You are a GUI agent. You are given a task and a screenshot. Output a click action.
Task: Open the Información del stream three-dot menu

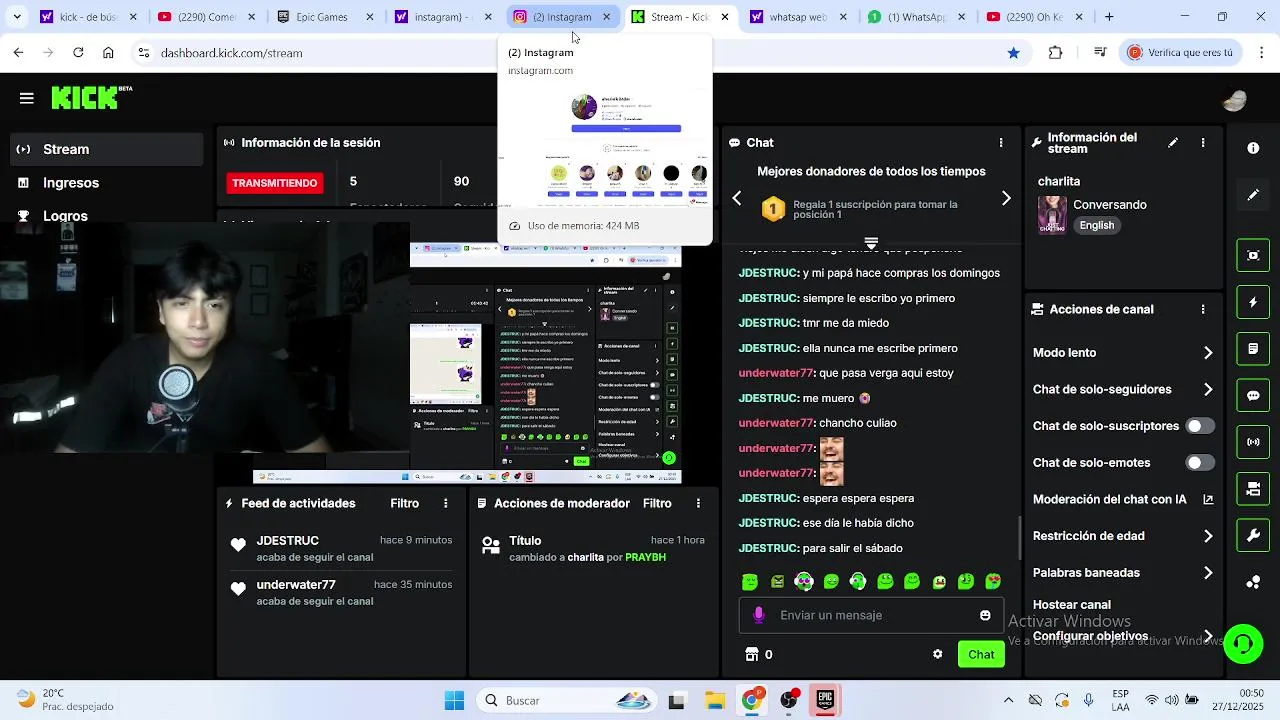(1203, 143)
